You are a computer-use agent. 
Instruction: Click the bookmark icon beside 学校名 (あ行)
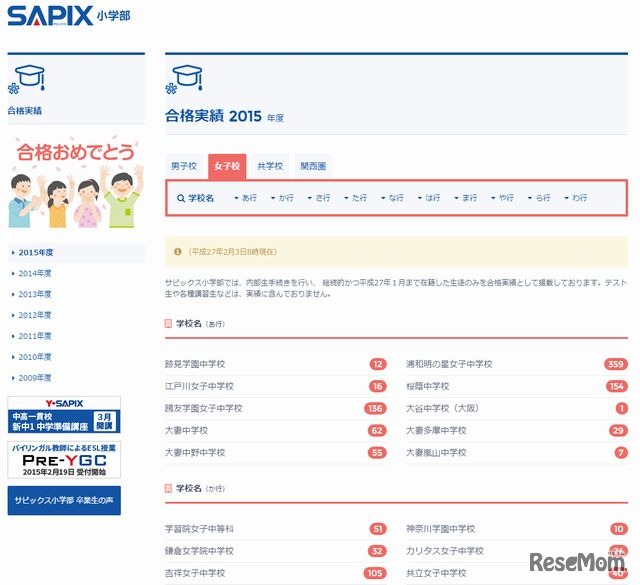coord(168,324)
